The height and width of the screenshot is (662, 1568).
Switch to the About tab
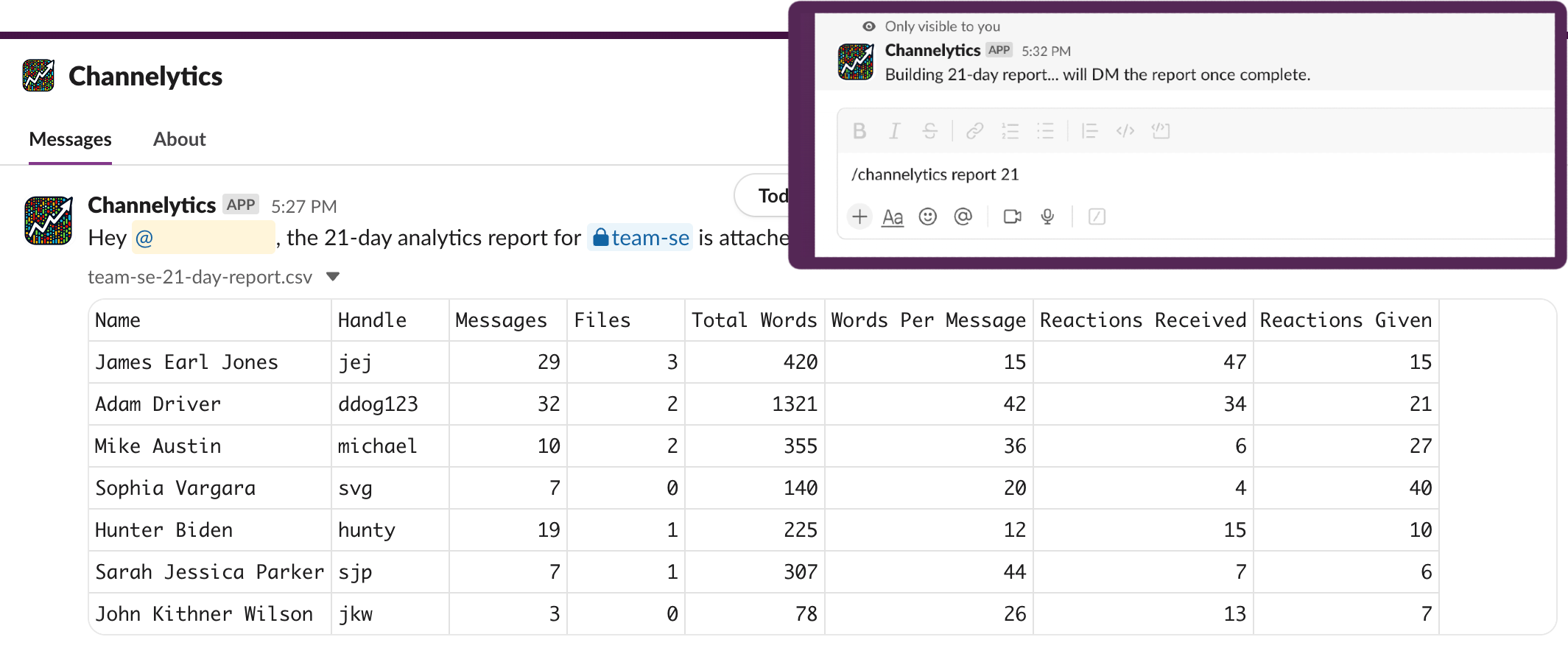(x=179, y=139)
